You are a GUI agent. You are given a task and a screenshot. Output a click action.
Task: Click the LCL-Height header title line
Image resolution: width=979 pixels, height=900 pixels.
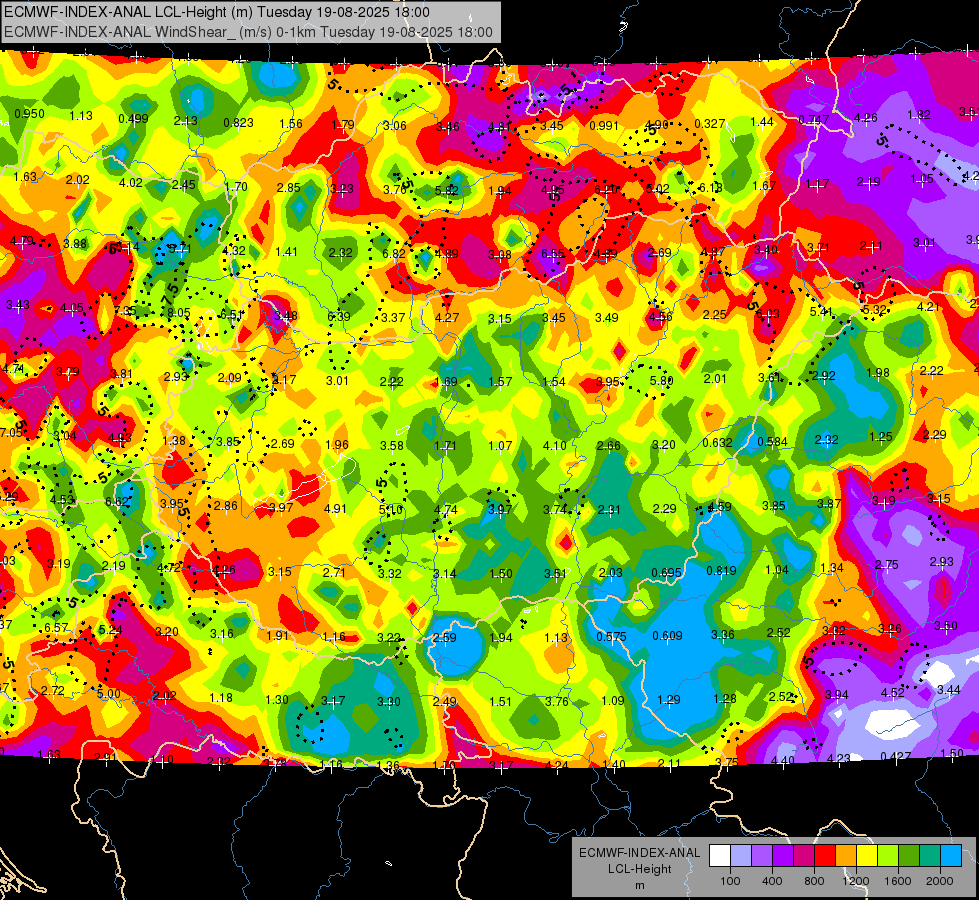pos(217,12)
